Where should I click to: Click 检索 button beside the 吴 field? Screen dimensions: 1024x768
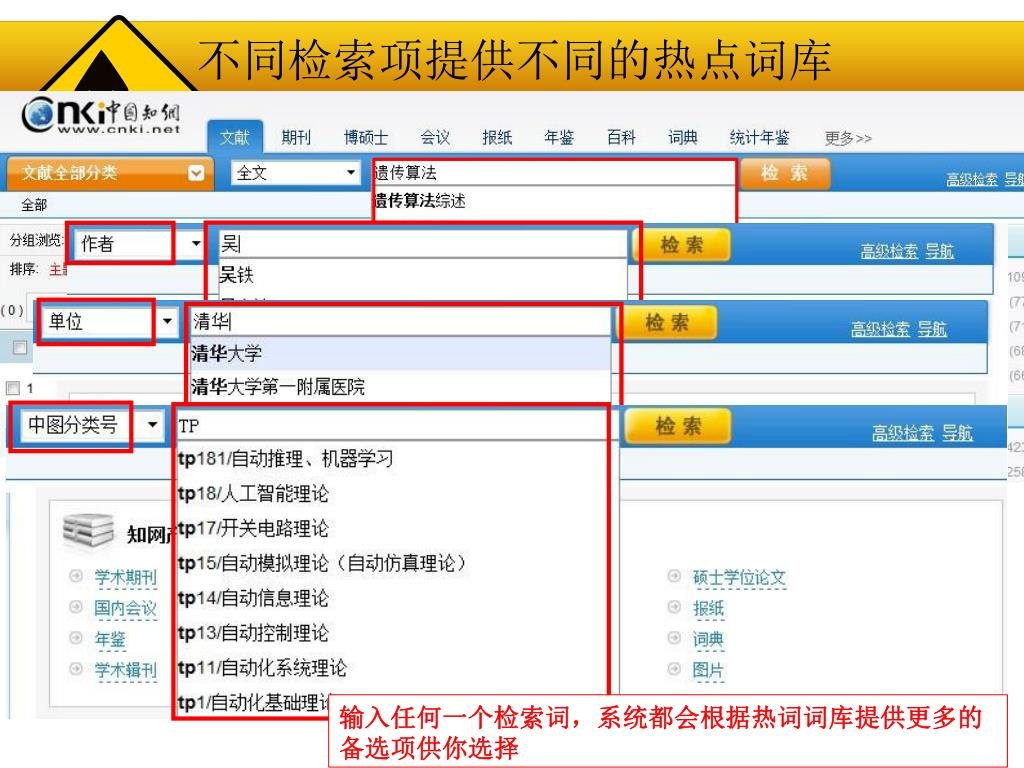pyautogui.click(x=681, y=245)
